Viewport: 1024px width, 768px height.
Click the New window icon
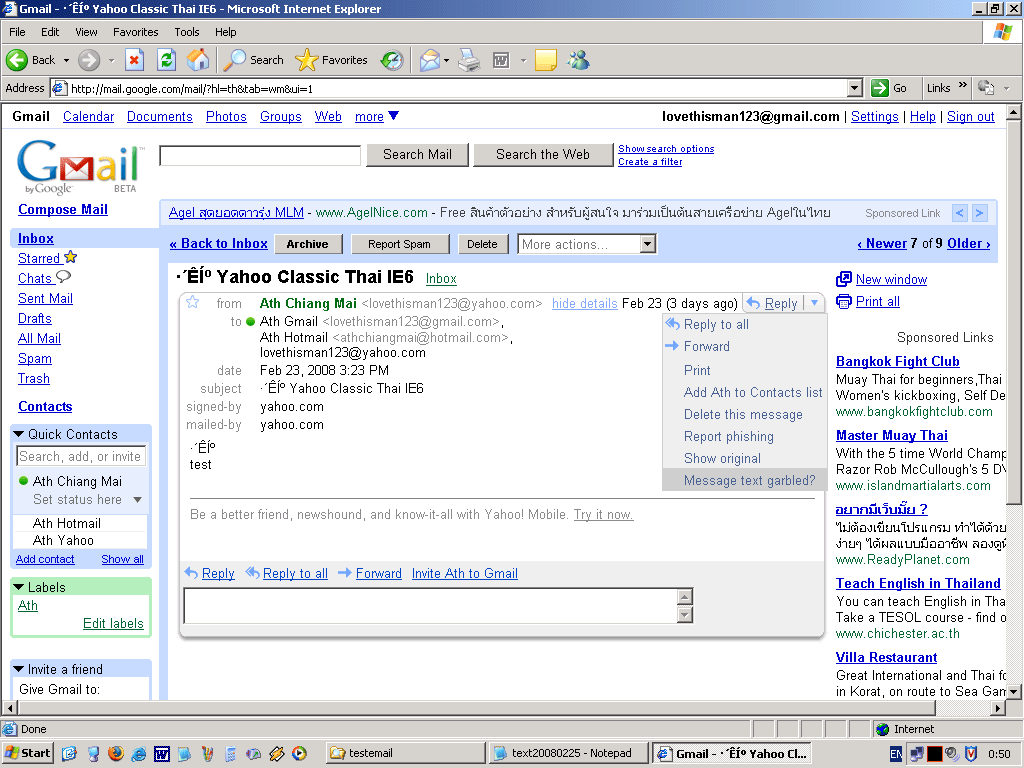(x=844, y=279)
